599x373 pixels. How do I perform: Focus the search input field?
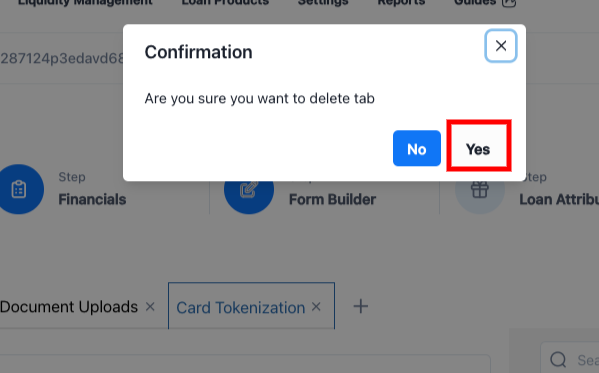[570, 360]
